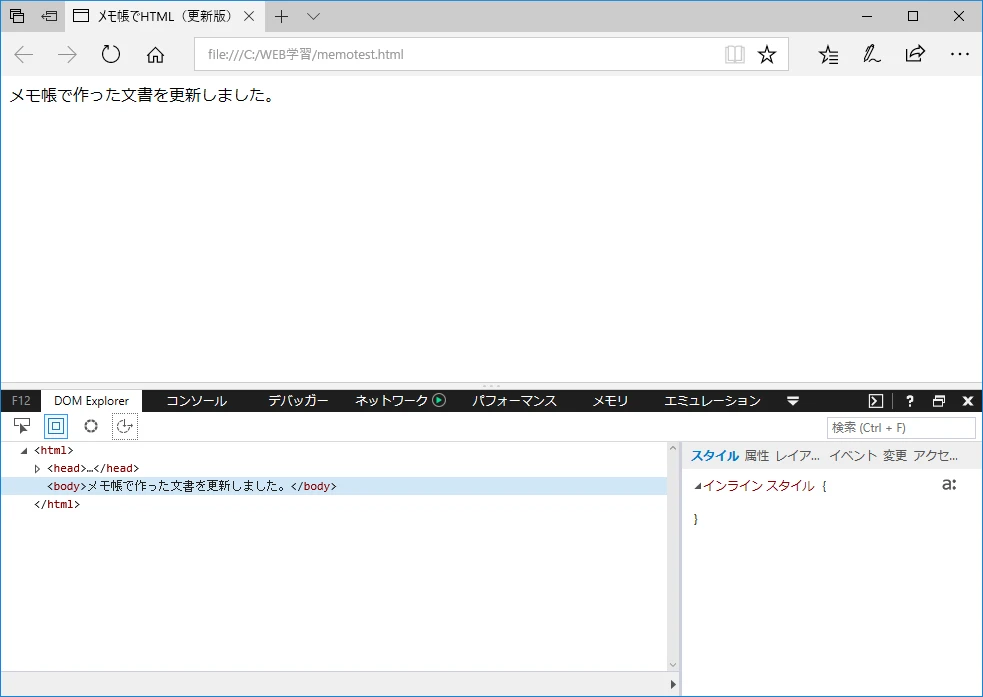Open the イベント pane tab
The height and width of the screenshot is (697, 983).
click(853, 456)
